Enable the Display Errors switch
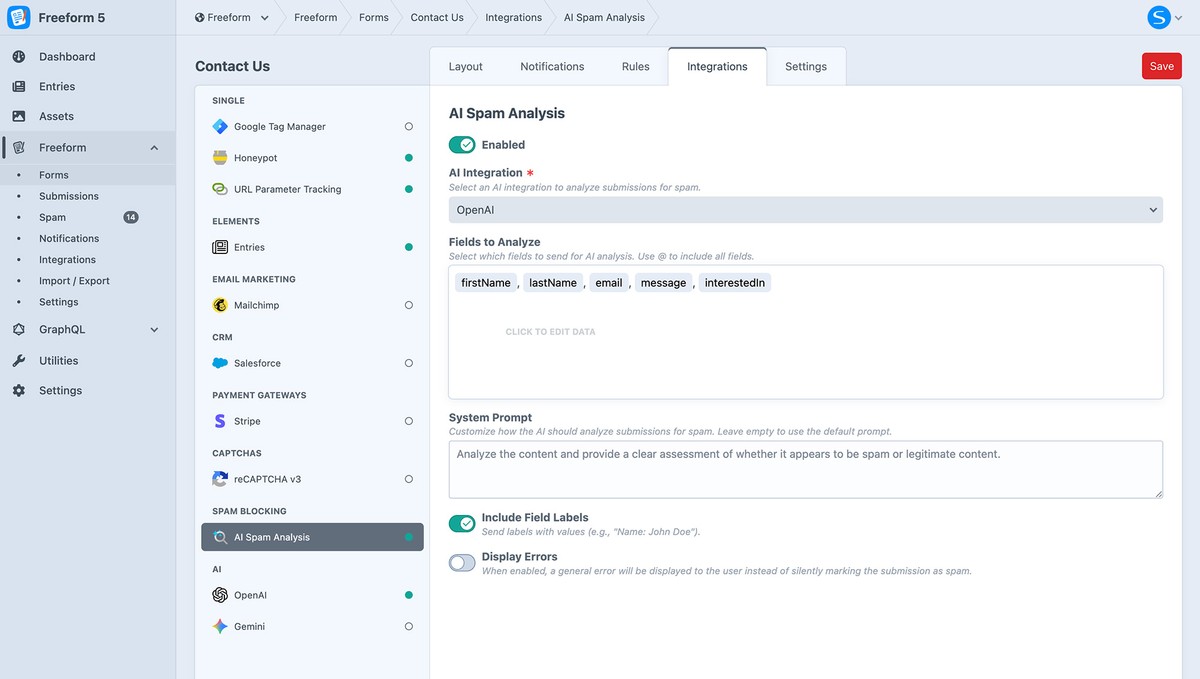This screenshot has height=679, width=1200. 462,563
